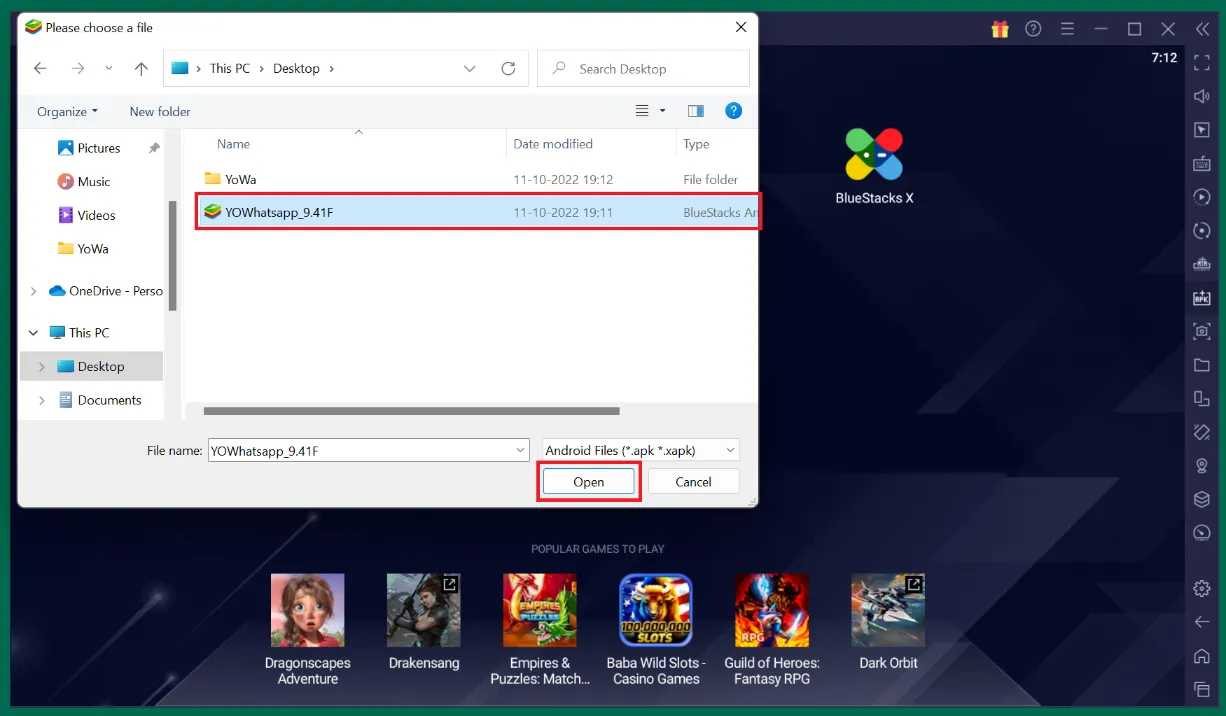Open Guild of Heroes game thumbnail
The width and height of the screenshot is (1226, 716).
click(x=772, y=610)
